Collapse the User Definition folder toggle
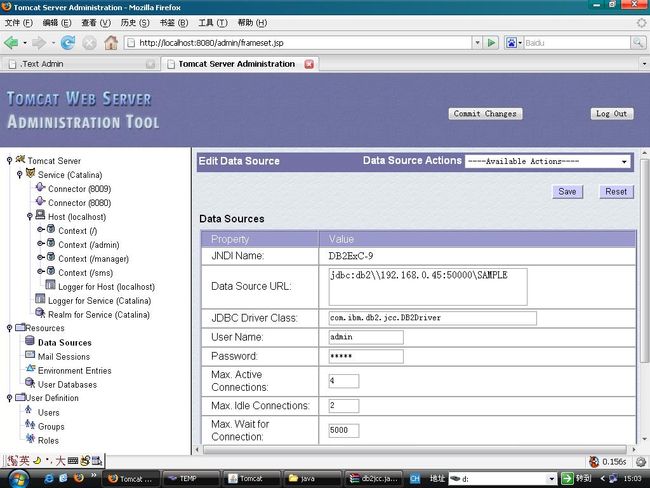 click(x=9, y=398)
